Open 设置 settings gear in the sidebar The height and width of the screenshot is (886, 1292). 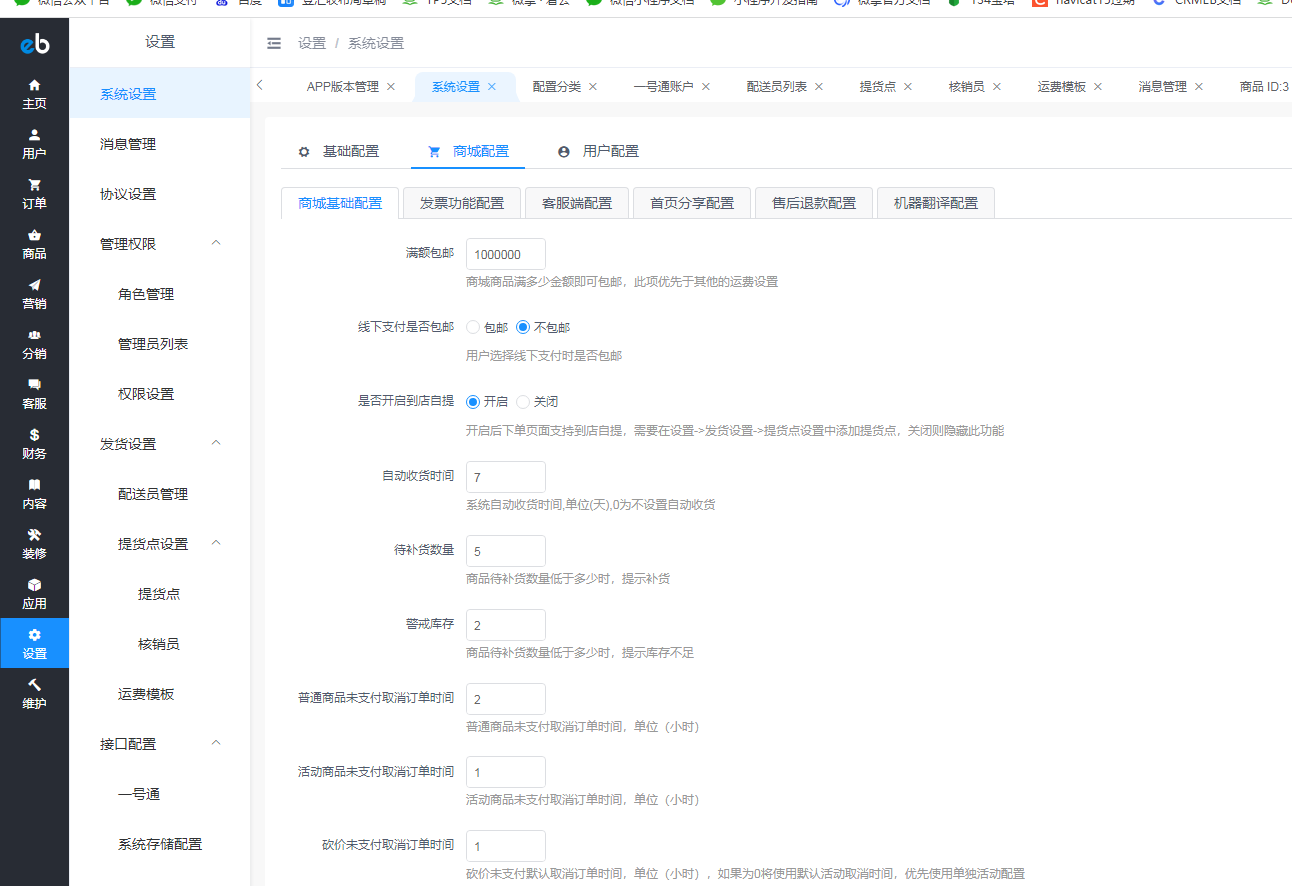pos(34,643)
